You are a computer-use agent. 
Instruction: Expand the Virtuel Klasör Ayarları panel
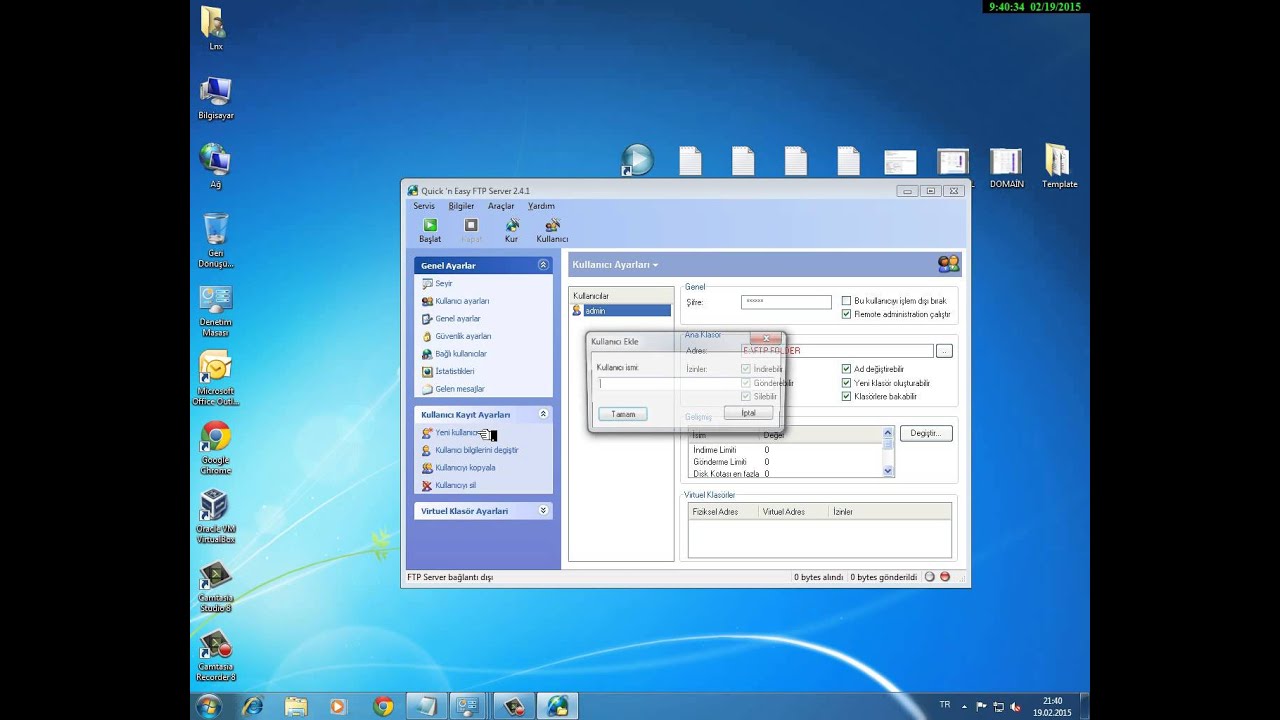[543, 510]
